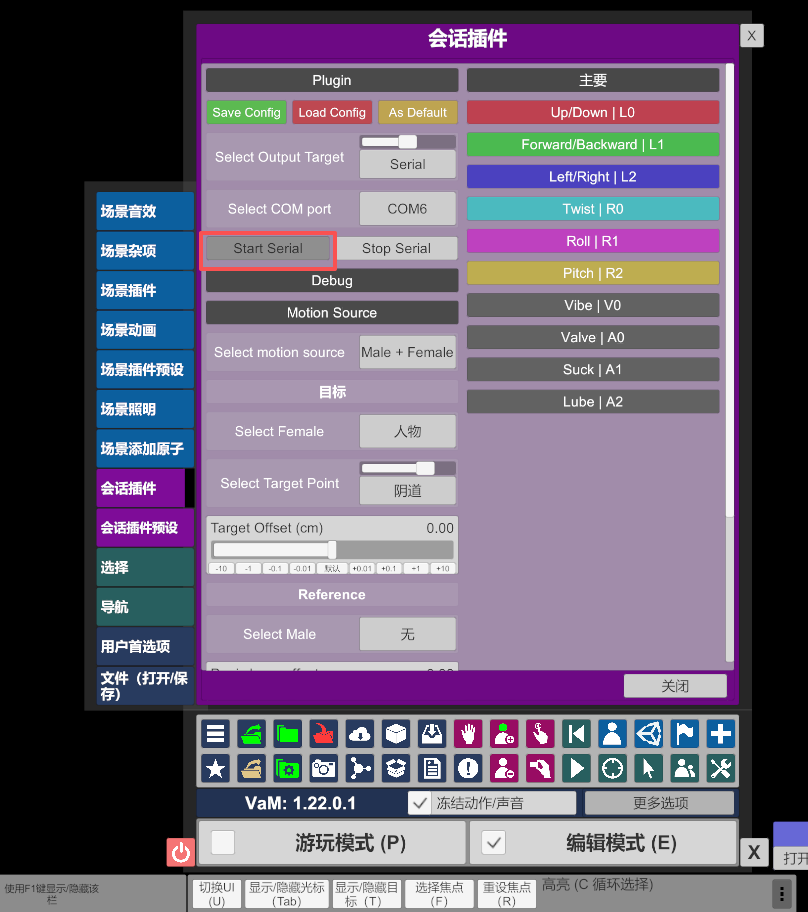Viewport: 808px width, 912px height.
Task: Click the white cube icon
Action: (x=396, y=733)
